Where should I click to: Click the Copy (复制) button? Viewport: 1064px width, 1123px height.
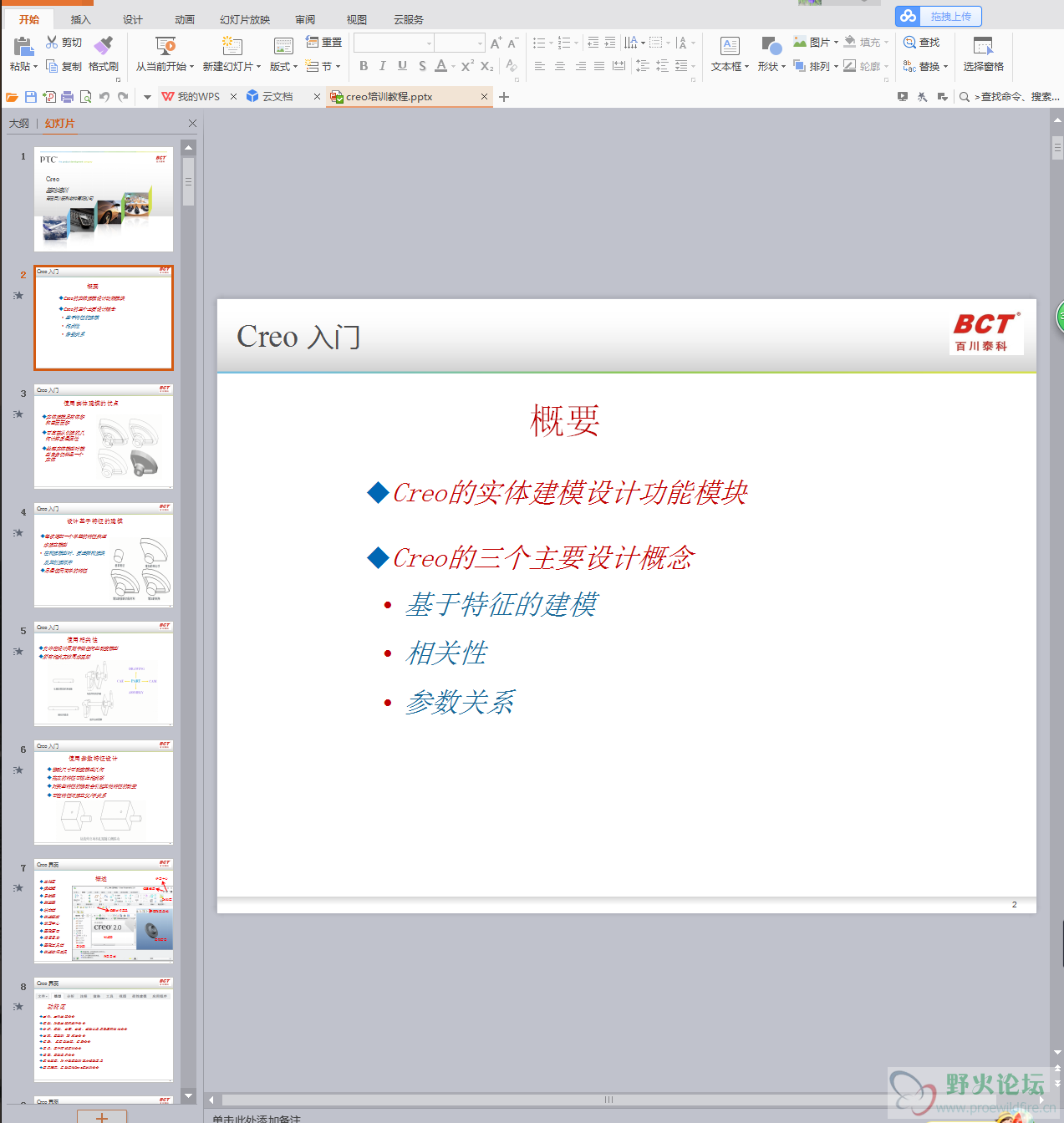click(x=64, y=66)
